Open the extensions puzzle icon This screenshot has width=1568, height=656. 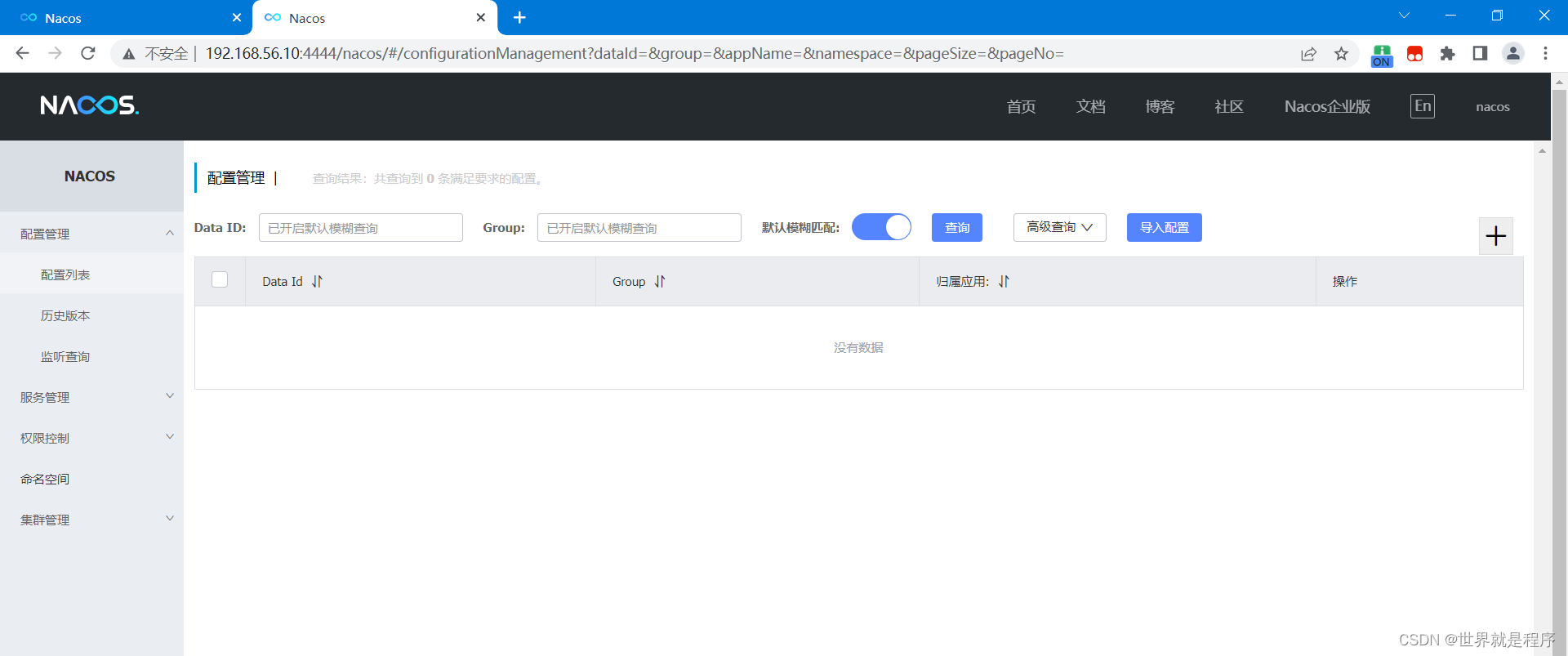click(x=1447, y=53)
